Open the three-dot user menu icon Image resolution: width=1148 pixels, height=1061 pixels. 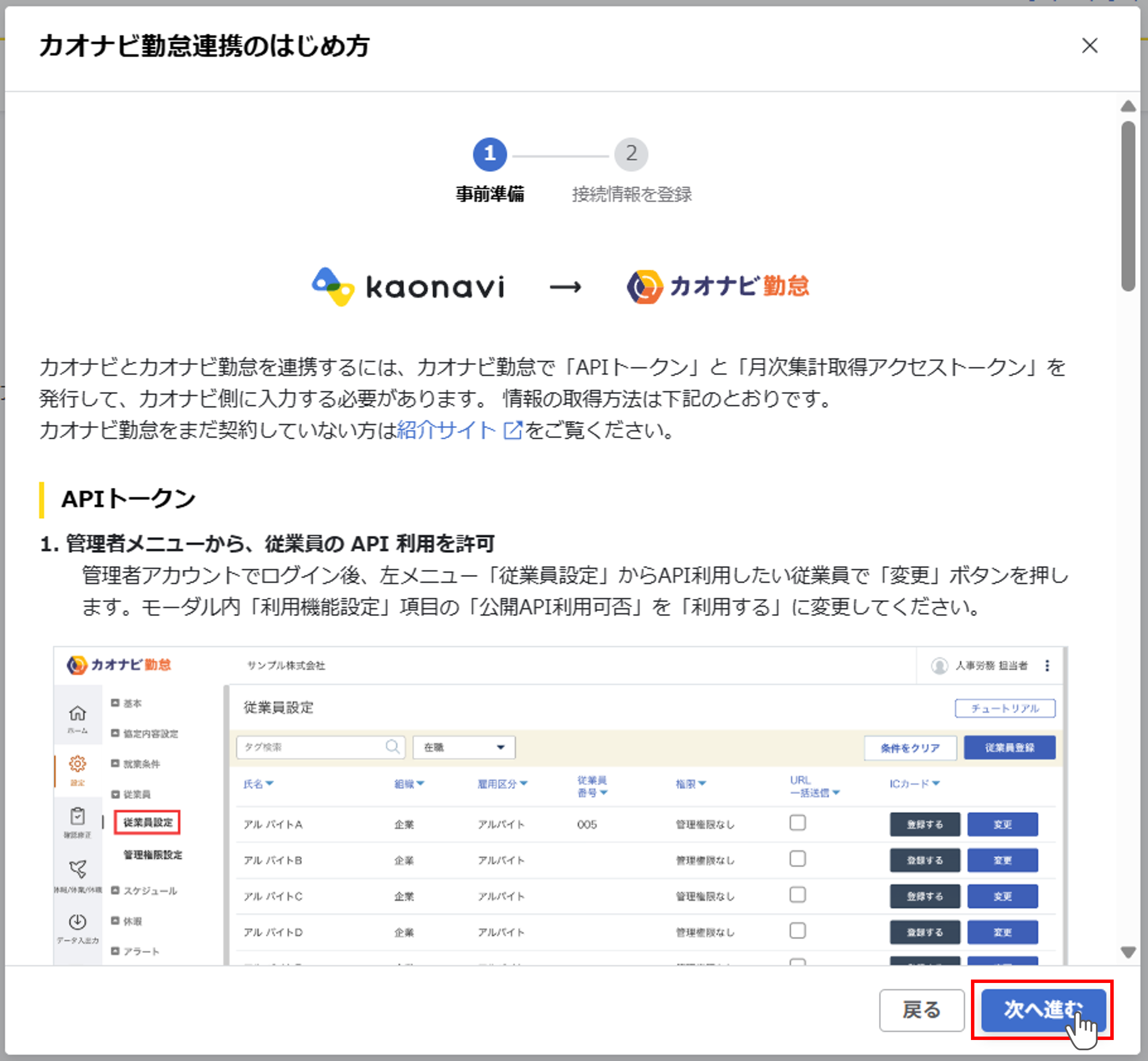(x=1047, y=665)
